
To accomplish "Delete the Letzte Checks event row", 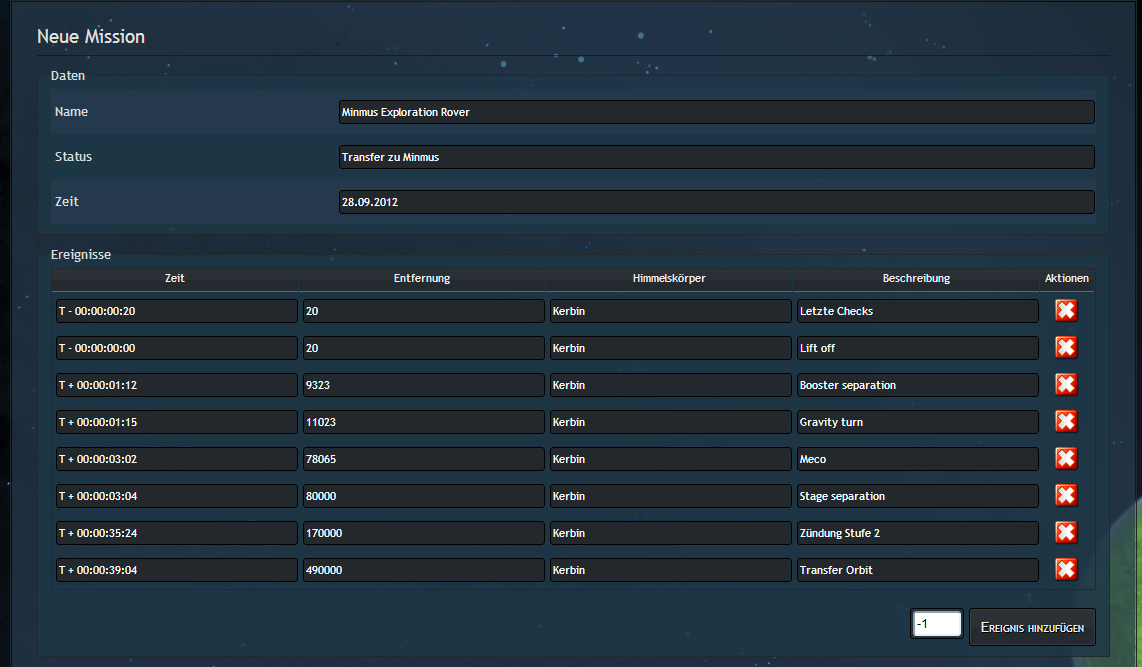I will [1066, 311].
